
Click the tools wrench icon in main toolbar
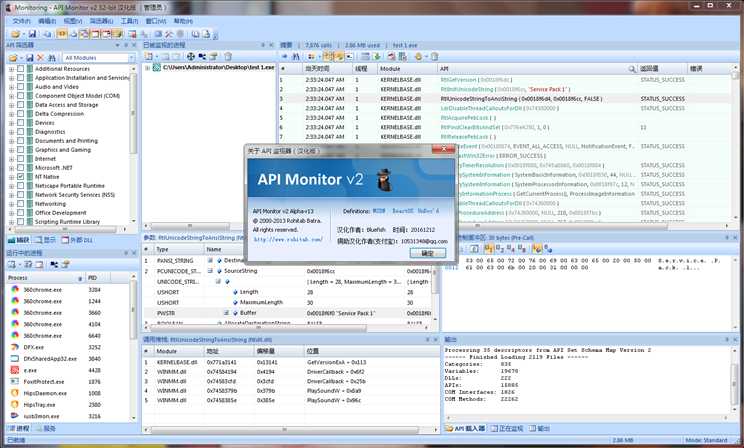169,34
